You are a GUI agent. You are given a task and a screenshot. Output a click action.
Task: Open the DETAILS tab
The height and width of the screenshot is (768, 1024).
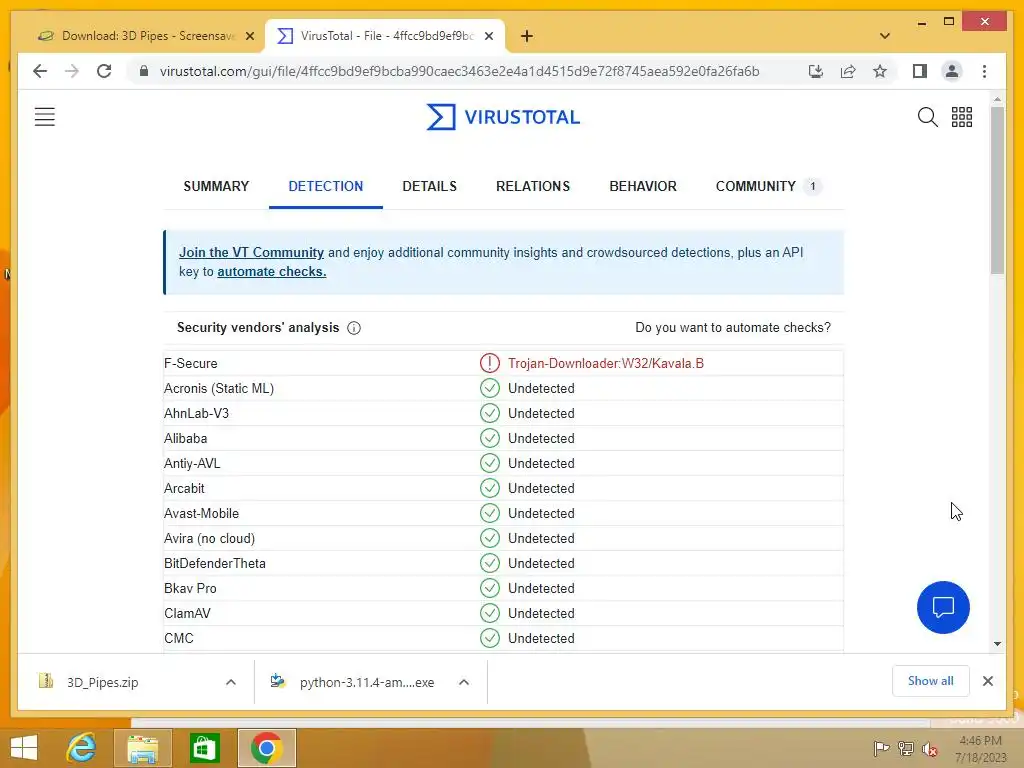(430, 186)
